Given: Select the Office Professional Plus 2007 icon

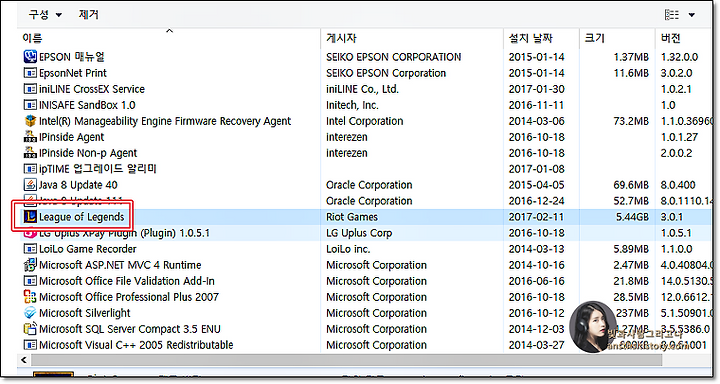Looking at the screenshot, I should tap(30, 297).
